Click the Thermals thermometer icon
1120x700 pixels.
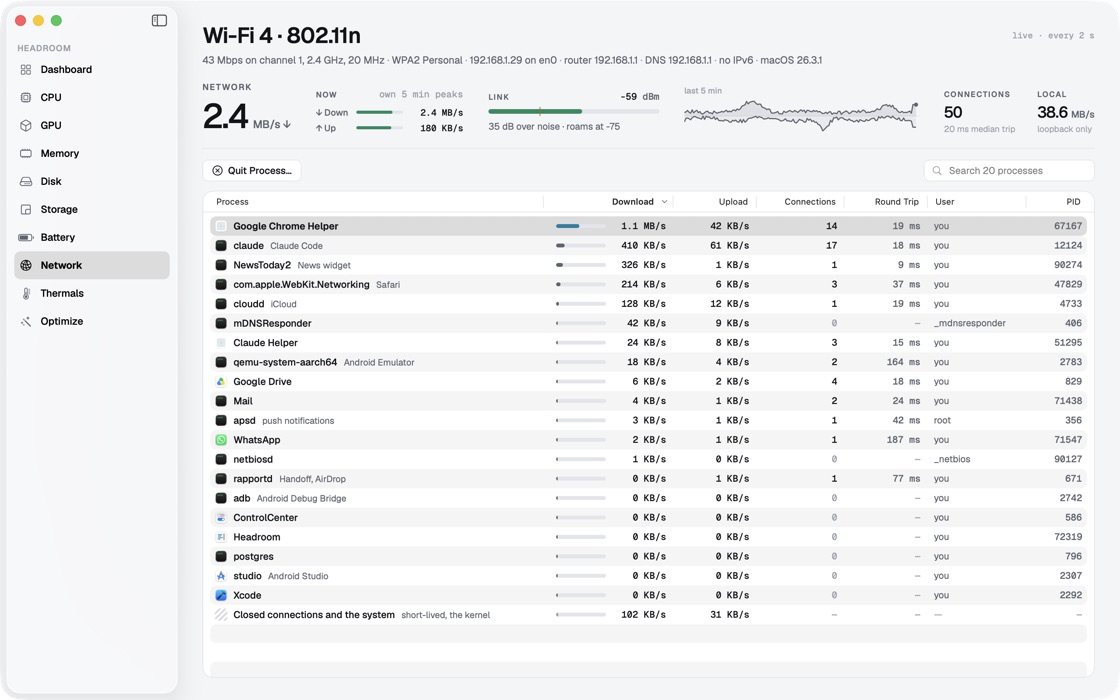tap(26, 293)
